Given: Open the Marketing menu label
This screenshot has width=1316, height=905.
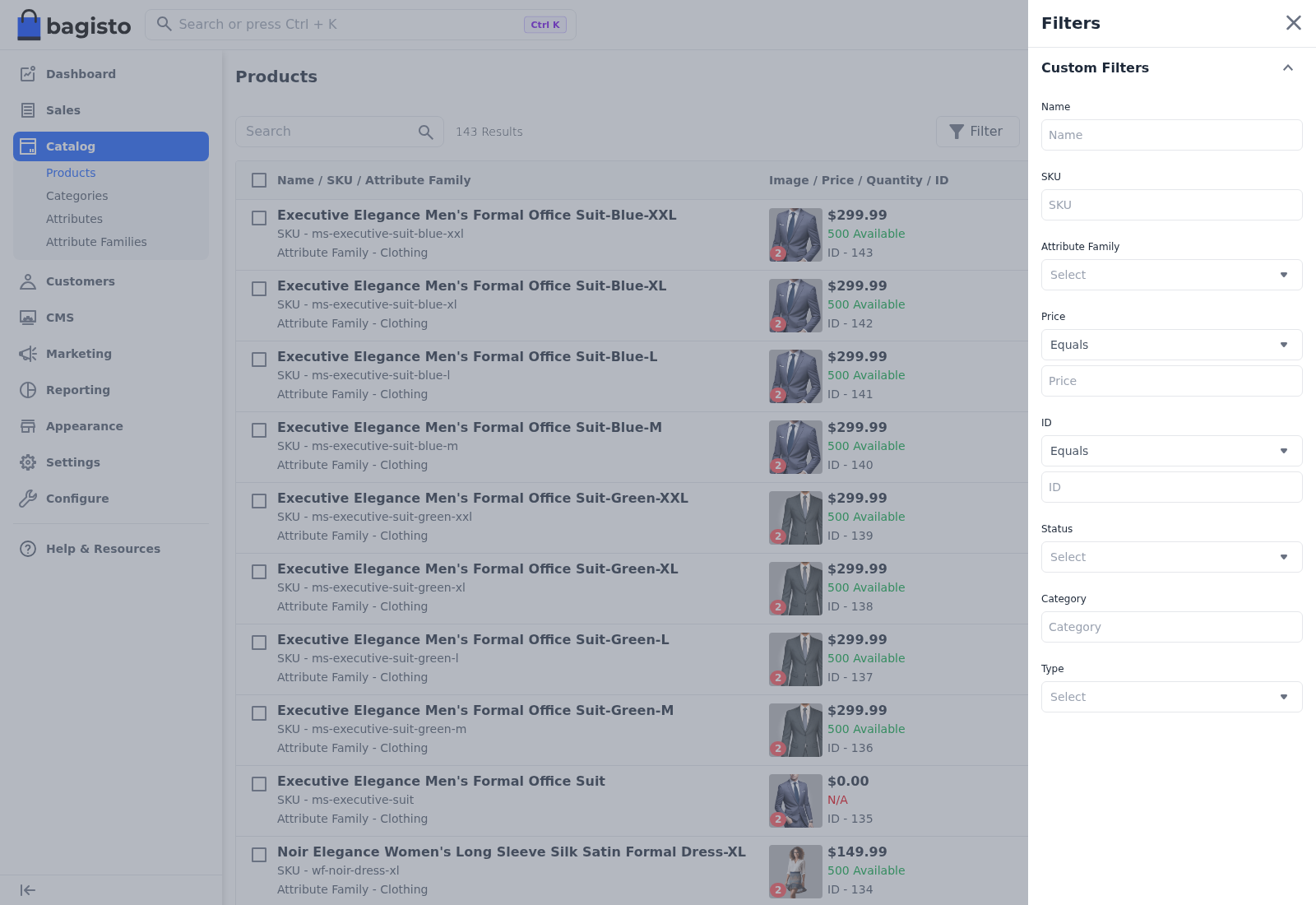Looking at the screenshot, I should tap(79, 354).
